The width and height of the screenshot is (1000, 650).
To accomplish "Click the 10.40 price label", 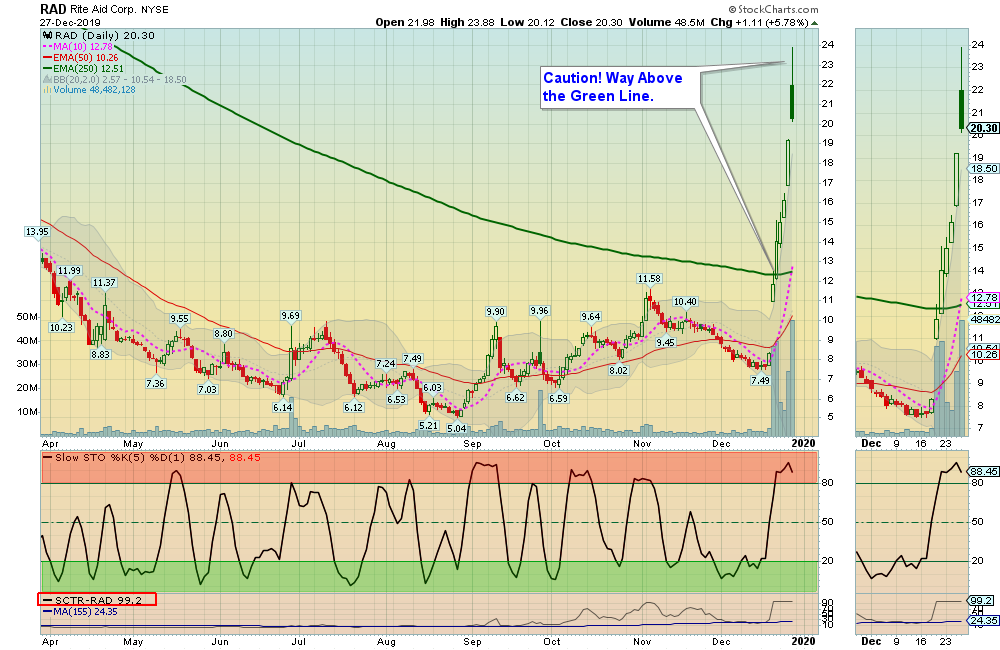I will pyautogui.click(x=685, y=302).
